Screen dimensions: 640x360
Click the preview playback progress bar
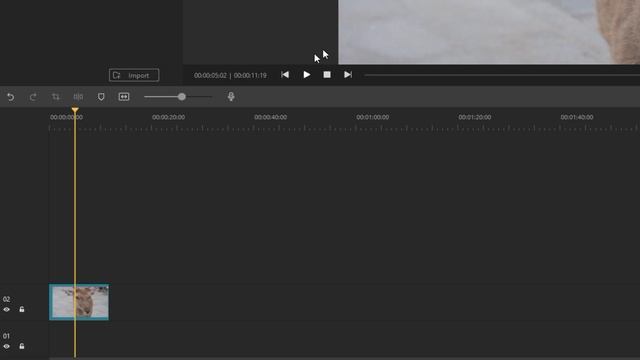point(502,75)
